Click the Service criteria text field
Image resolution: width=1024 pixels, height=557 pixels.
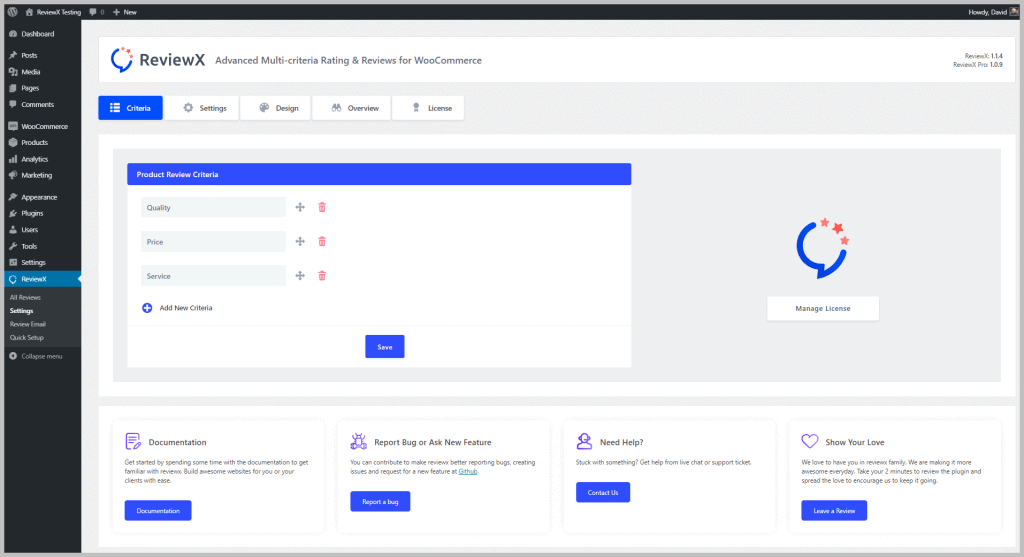click(213, 275)
